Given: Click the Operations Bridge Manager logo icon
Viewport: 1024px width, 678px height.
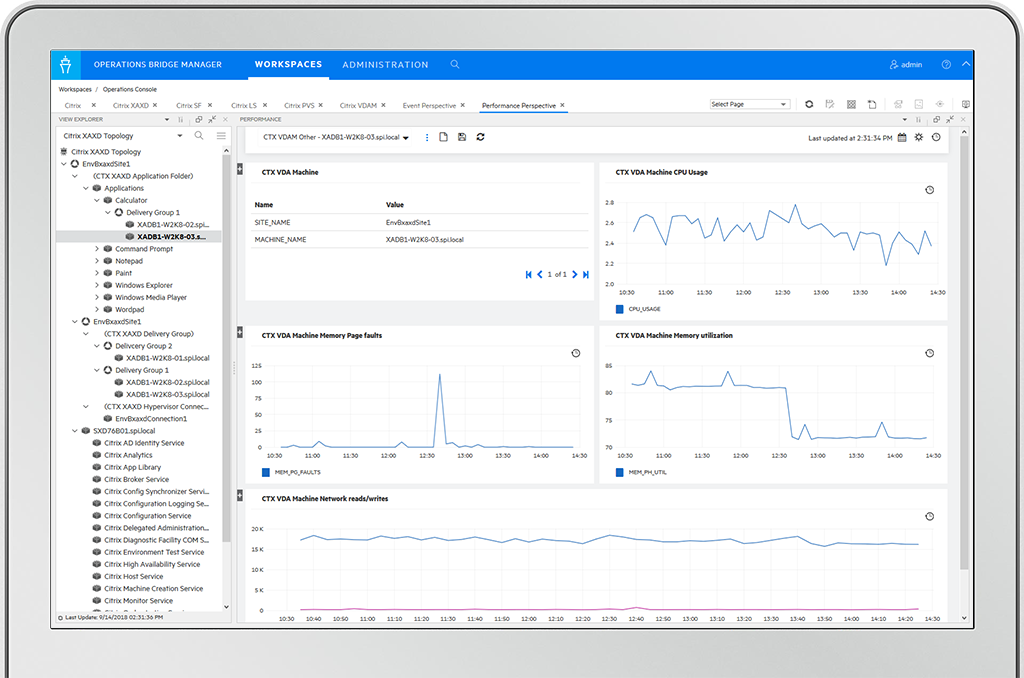Looking at the screenshot, I should [65, 65].
